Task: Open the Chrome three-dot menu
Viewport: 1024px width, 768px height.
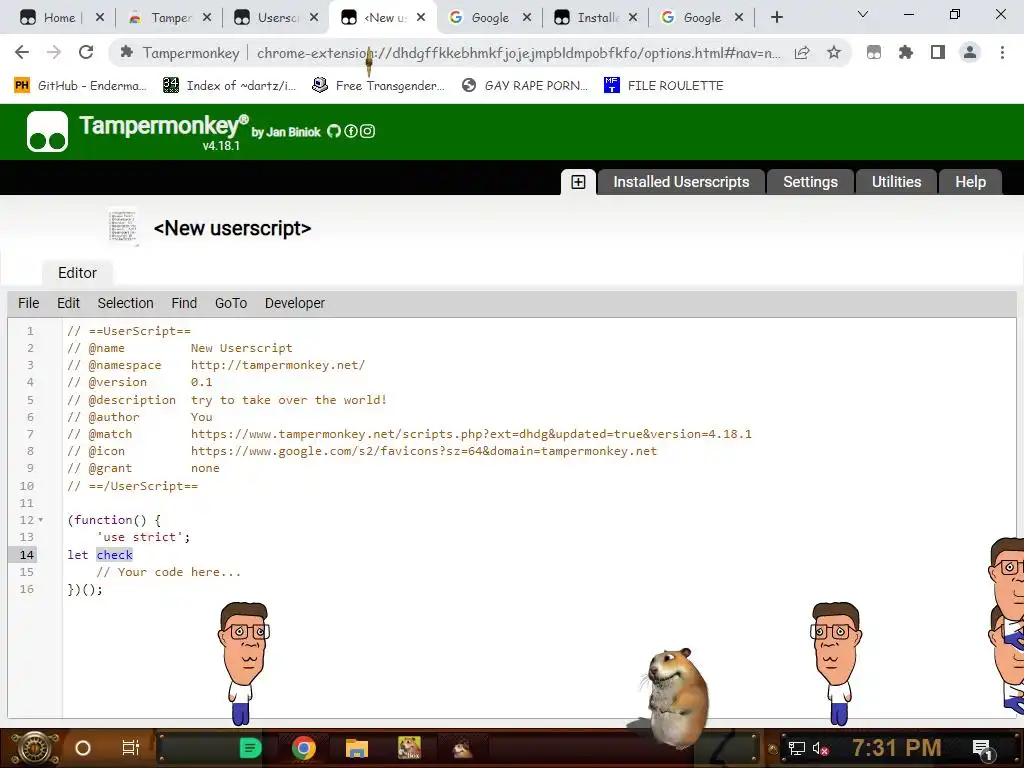Action: [x=1002, y=52]
